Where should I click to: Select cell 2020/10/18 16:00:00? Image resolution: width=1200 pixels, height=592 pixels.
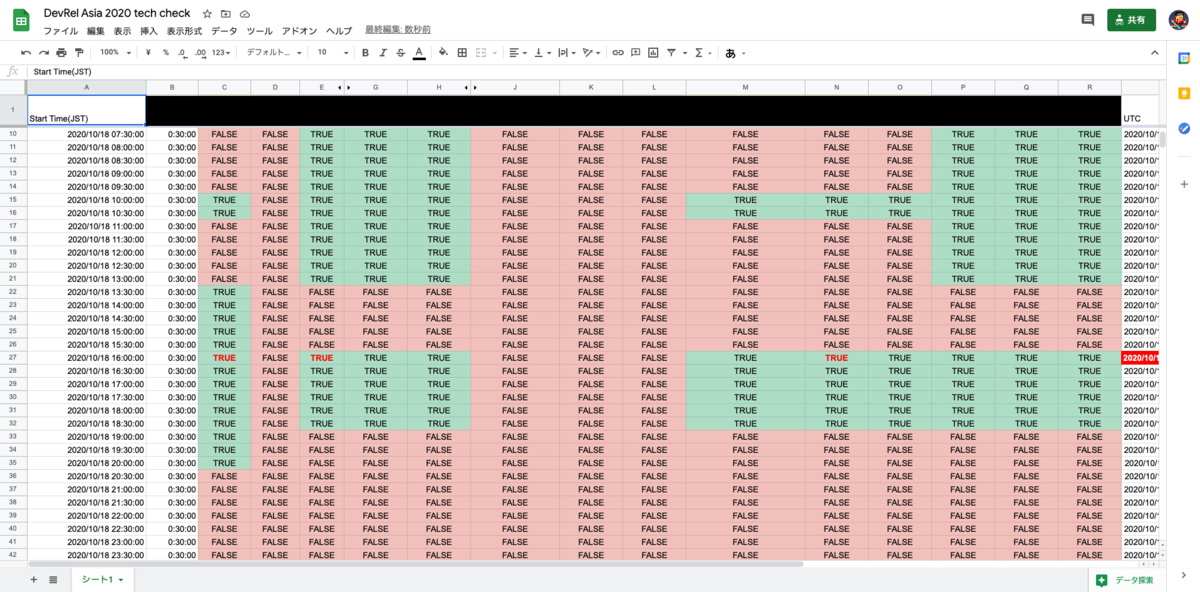[x=86, y=357]
